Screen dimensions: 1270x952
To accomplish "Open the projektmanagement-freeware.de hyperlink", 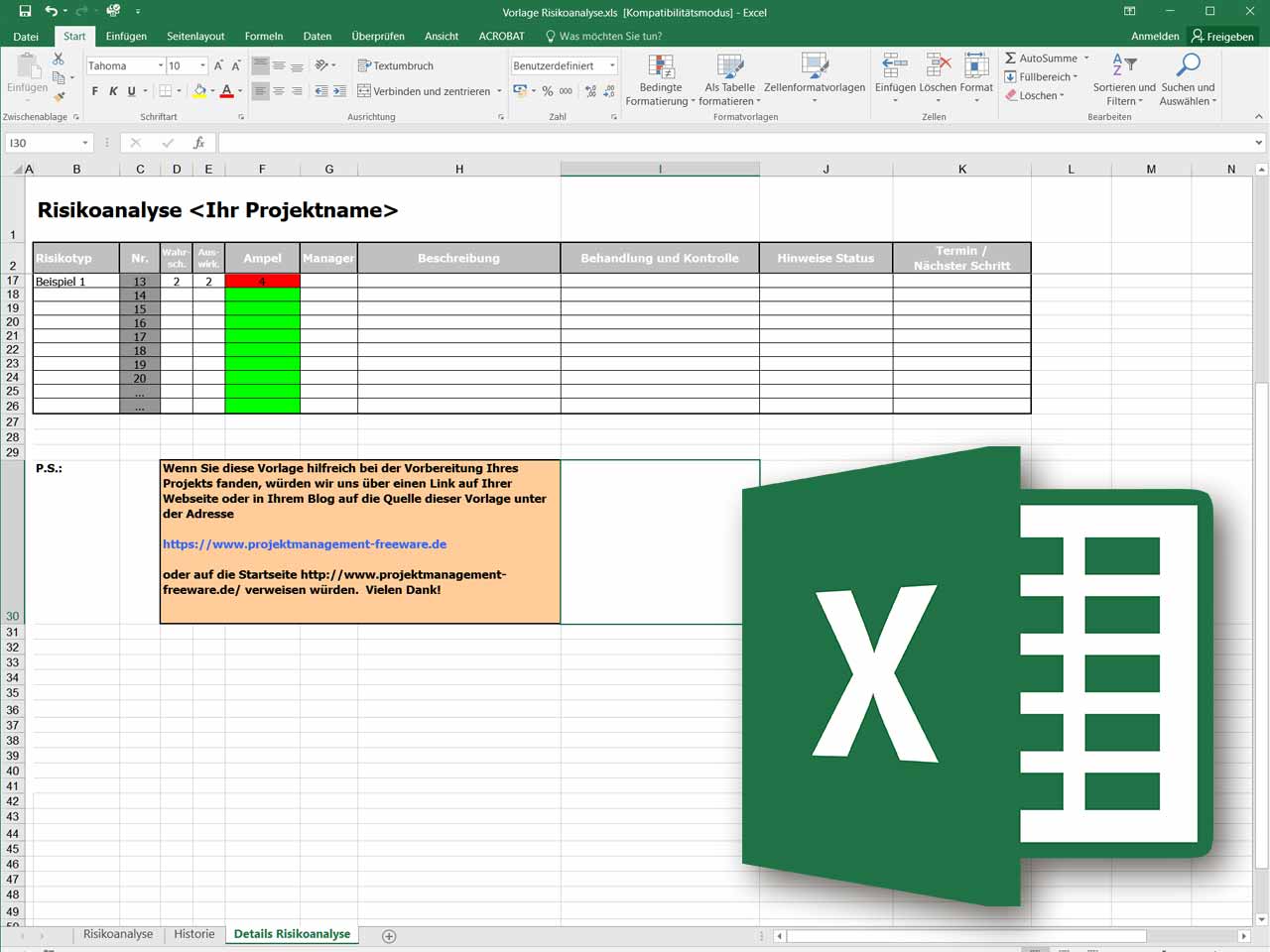I will point(305,544).
